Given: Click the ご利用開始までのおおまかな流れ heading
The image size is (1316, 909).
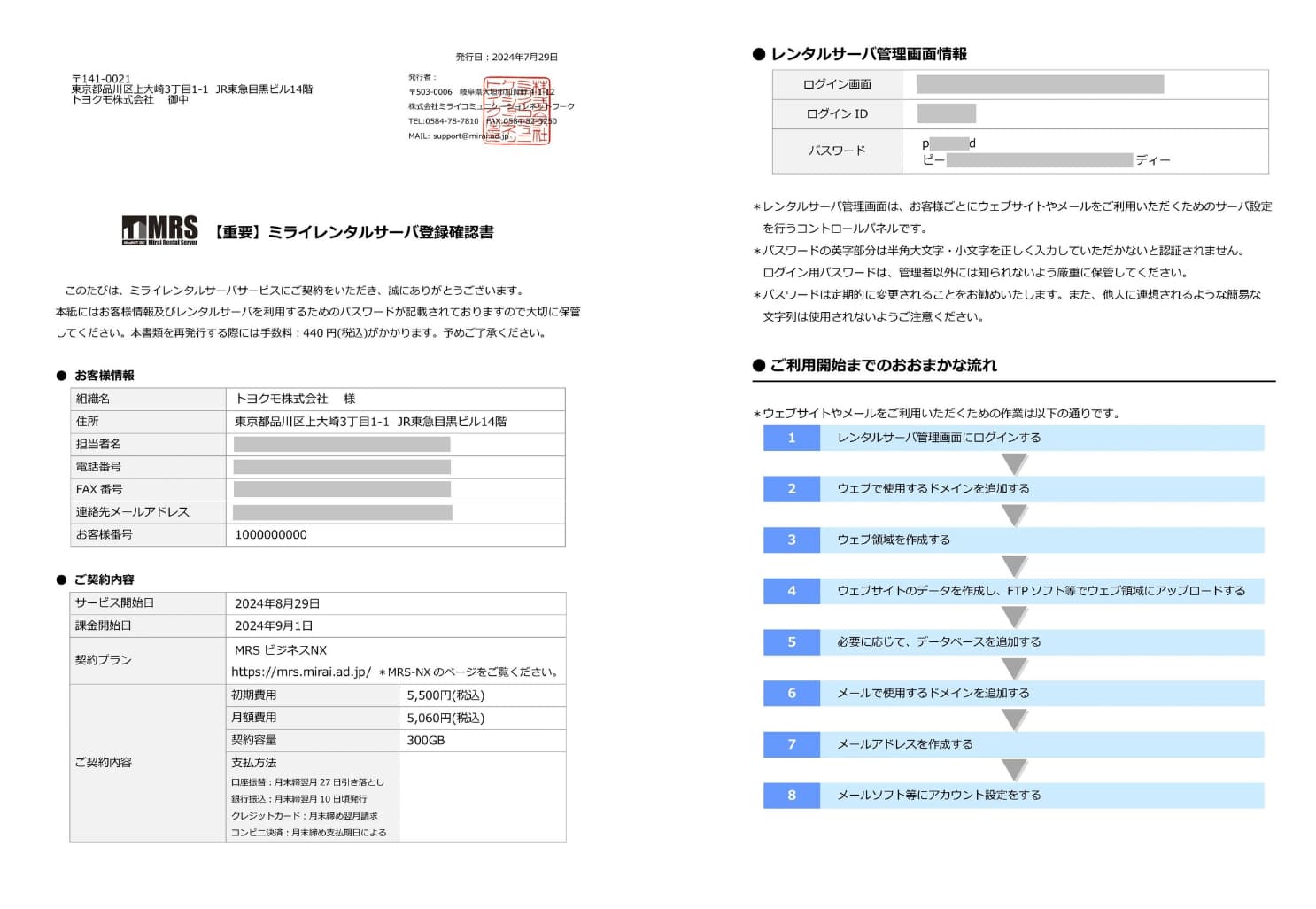Looking at the screenshot, I should [883, 366].
